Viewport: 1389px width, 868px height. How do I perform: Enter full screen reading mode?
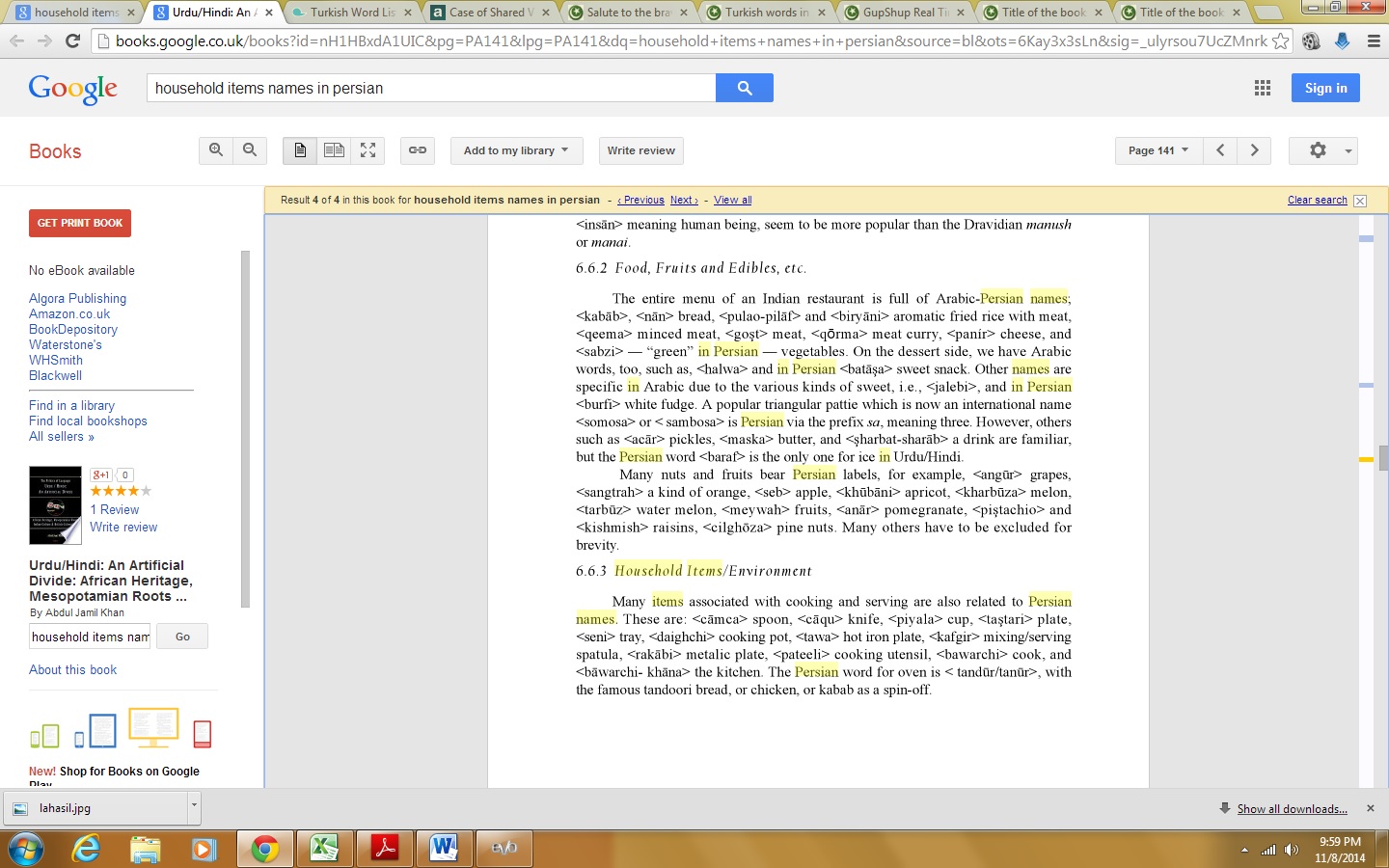pyautogui.click(x=368, y=150)
